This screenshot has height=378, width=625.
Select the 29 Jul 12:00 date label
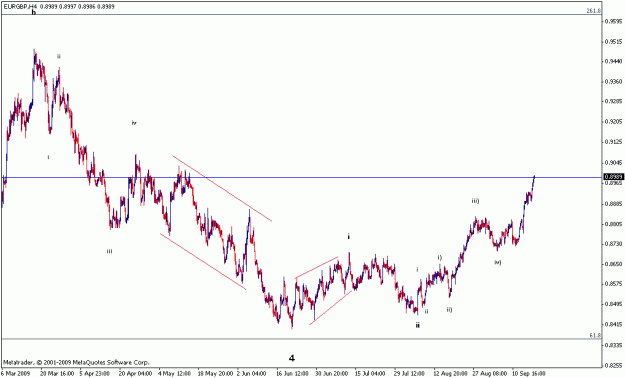[x=410, y=374]
